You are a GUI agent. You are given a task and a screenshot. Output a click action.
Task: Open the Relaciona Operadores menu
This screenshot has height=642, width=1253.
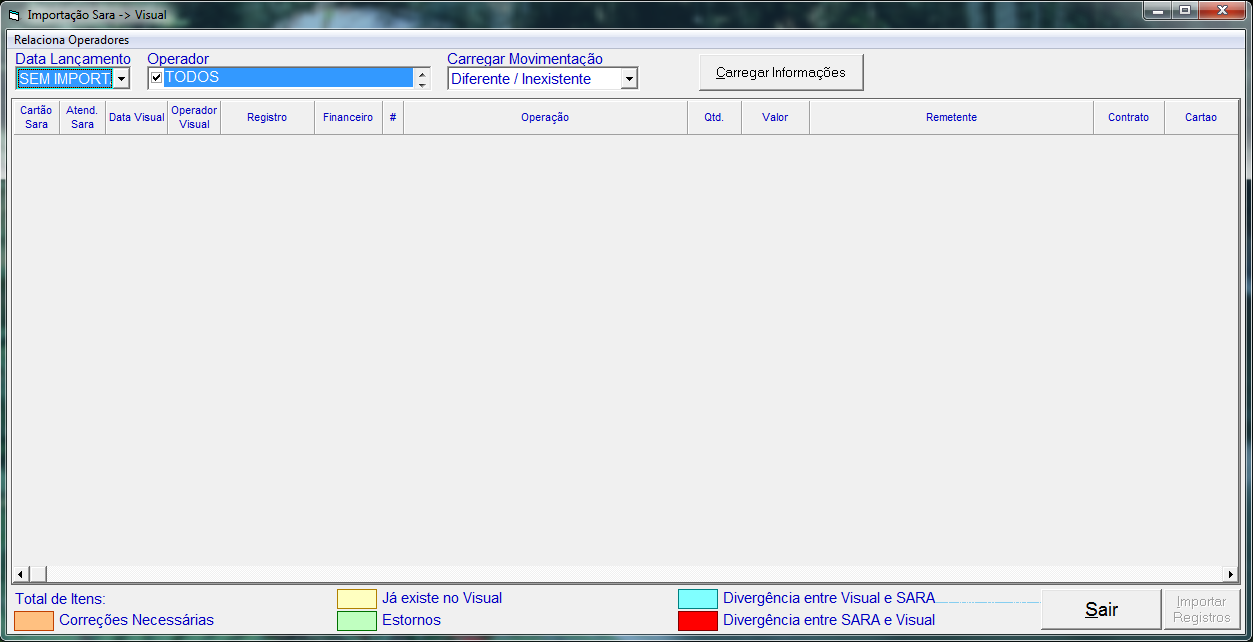pyautogui.click(x=71, y=40)
